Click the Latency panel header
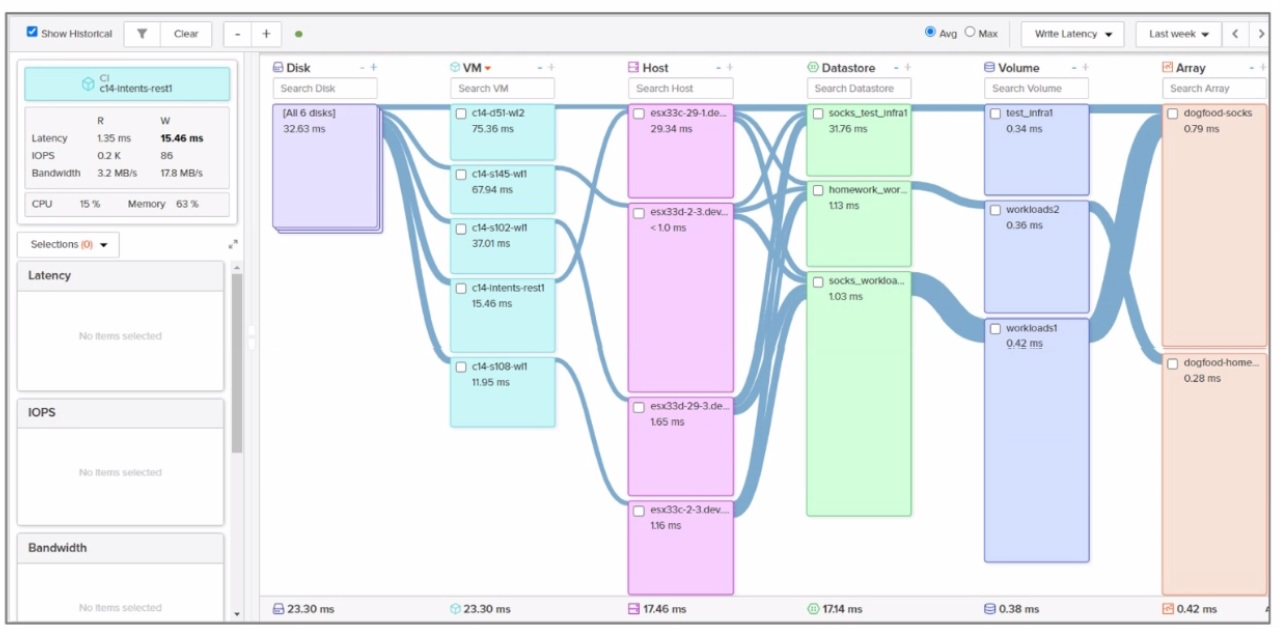 pos(120,276)
